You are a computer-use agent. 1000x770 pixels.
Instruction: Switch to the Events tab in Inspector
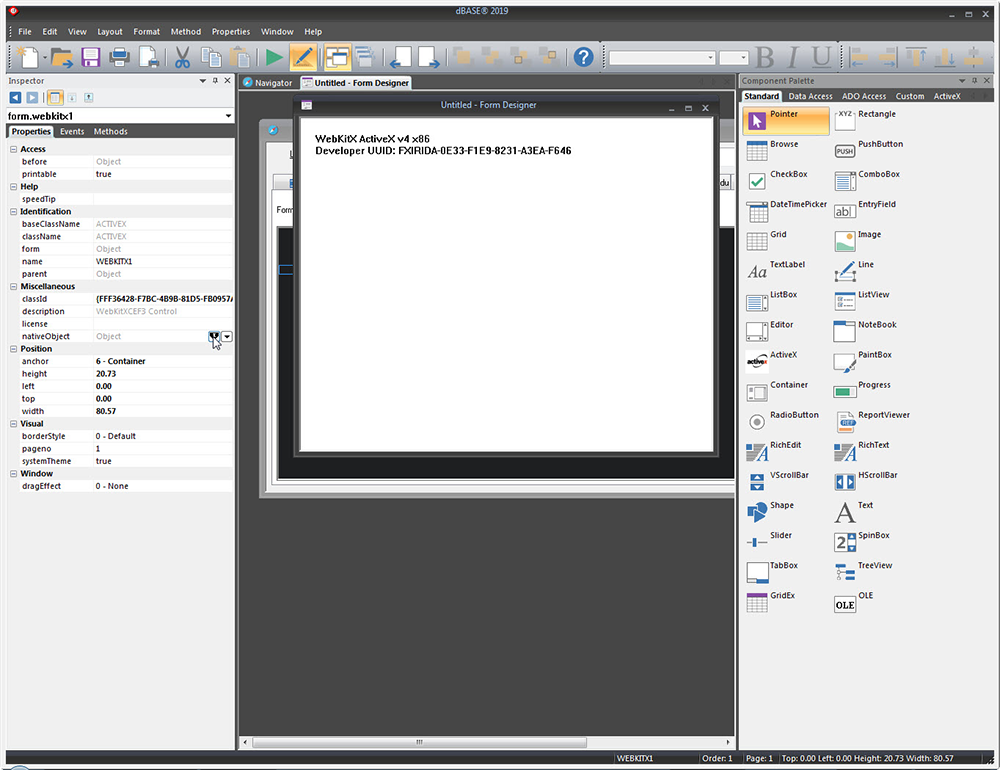(72, 131)
